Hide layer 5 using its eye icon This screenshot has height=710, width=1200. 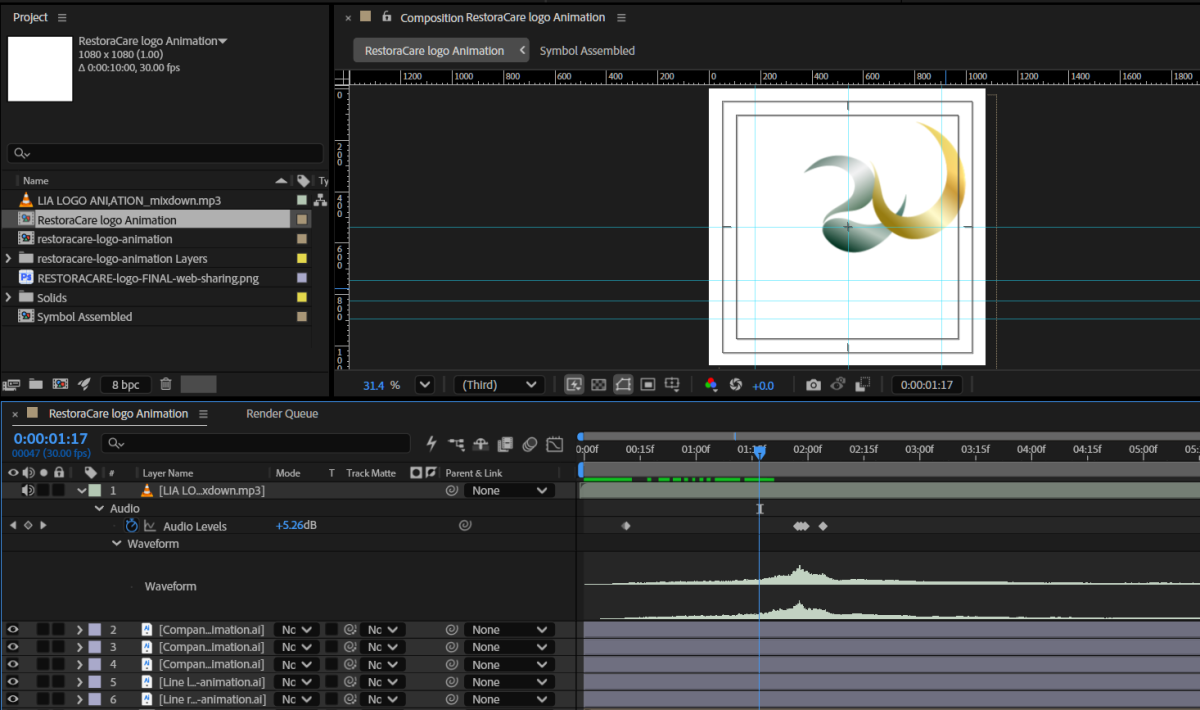point(13,682)
